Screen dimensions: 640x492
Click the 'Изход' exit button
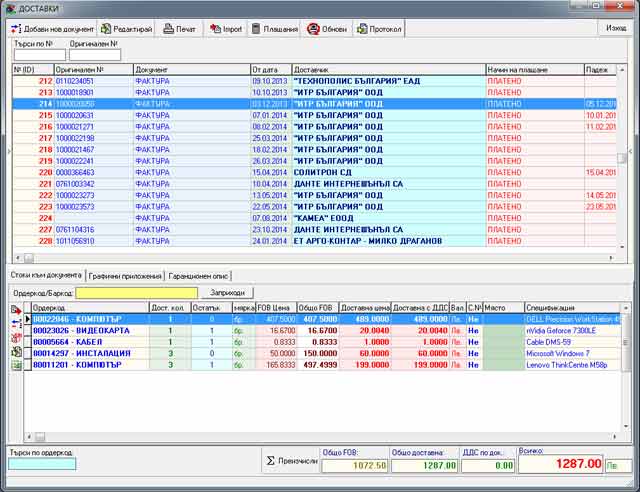click(616, 28)
